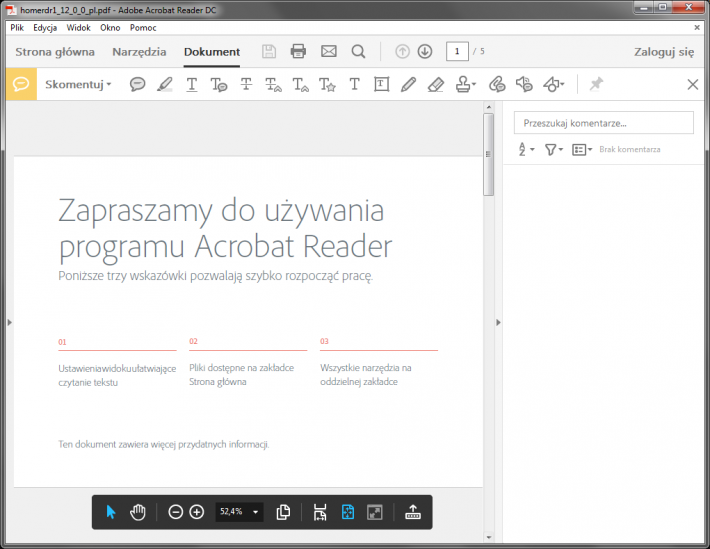The image size is (710, 549).
Task: Close the comment toolbar with X
Action: [x=692, y=84]
